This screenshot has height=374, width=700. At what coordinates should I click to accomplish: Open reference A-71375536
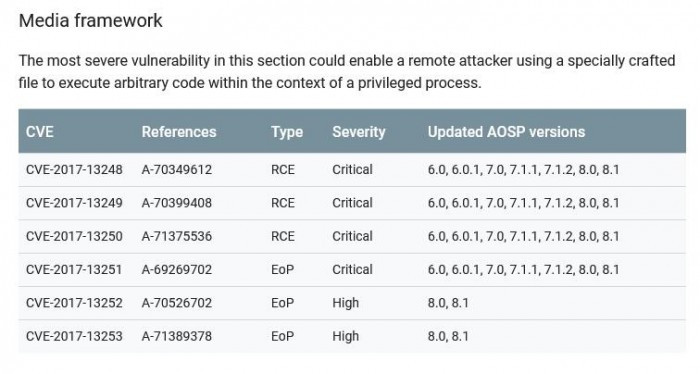click(177, 236)
